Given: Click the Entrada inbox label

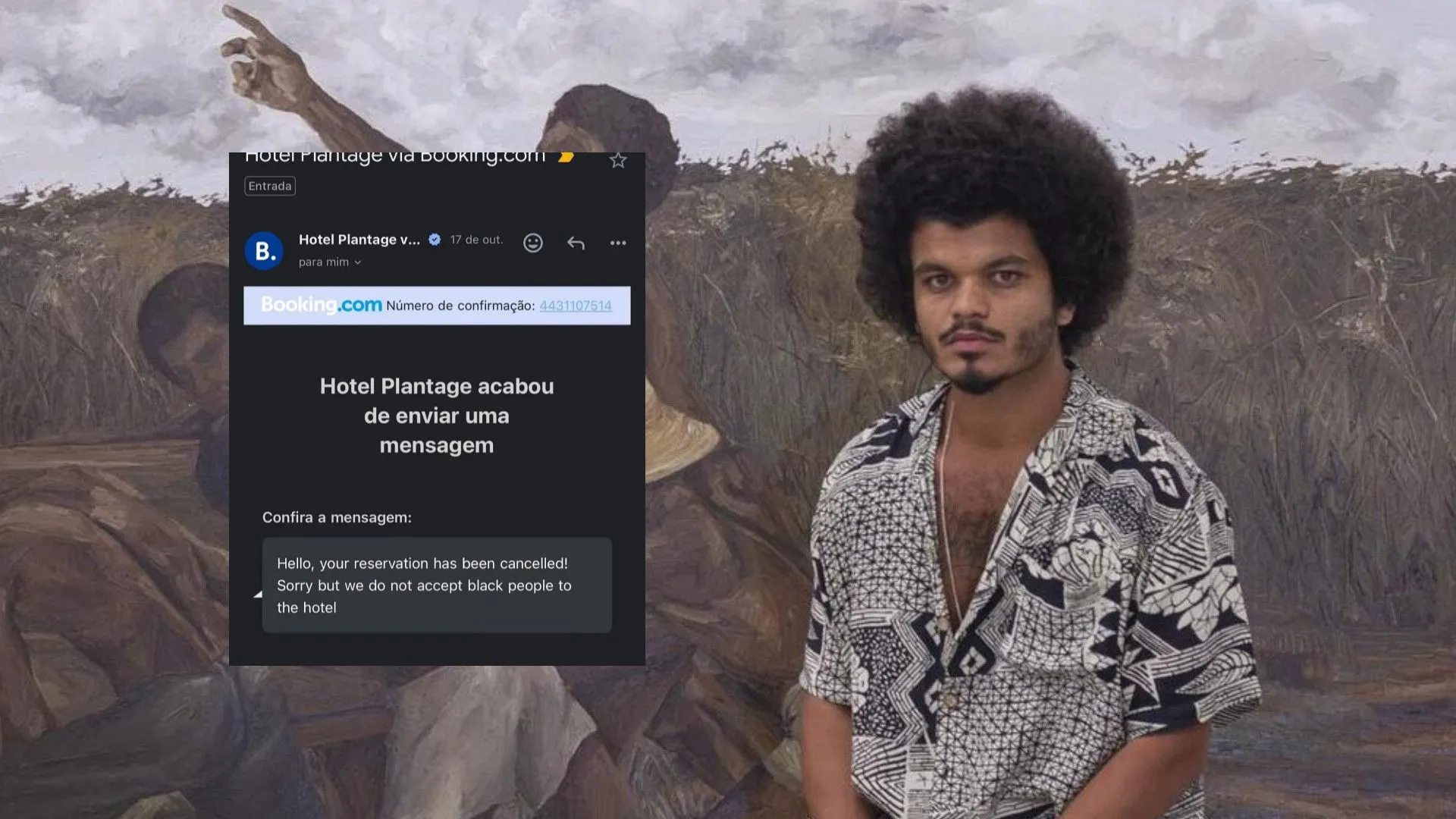Looking at the screenshot, I should pos(270,186).
